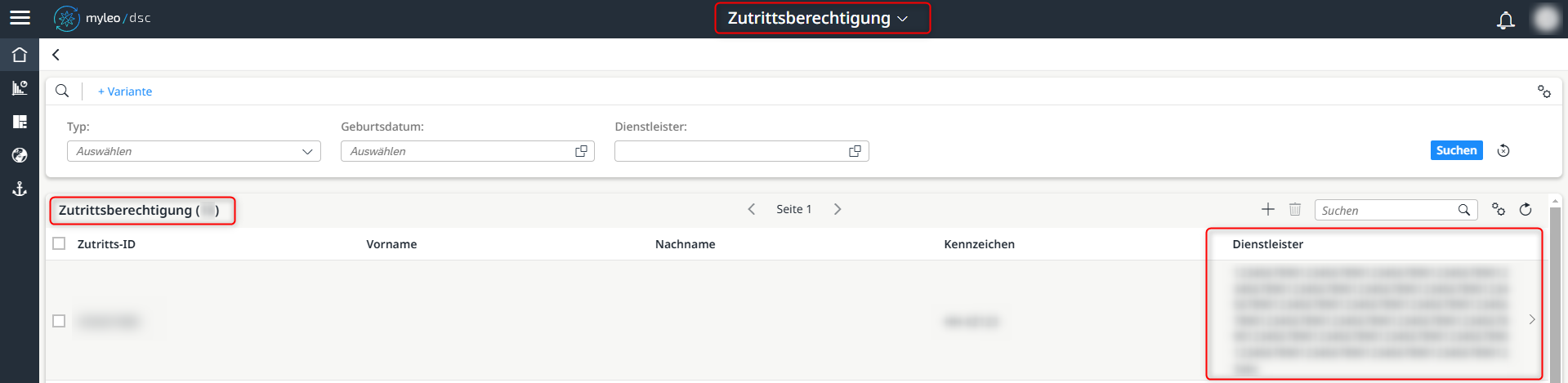Click the Seite 1 page indicator
Image resolution: width=1568 pixels, height=383 pixels.
point(794,209)
